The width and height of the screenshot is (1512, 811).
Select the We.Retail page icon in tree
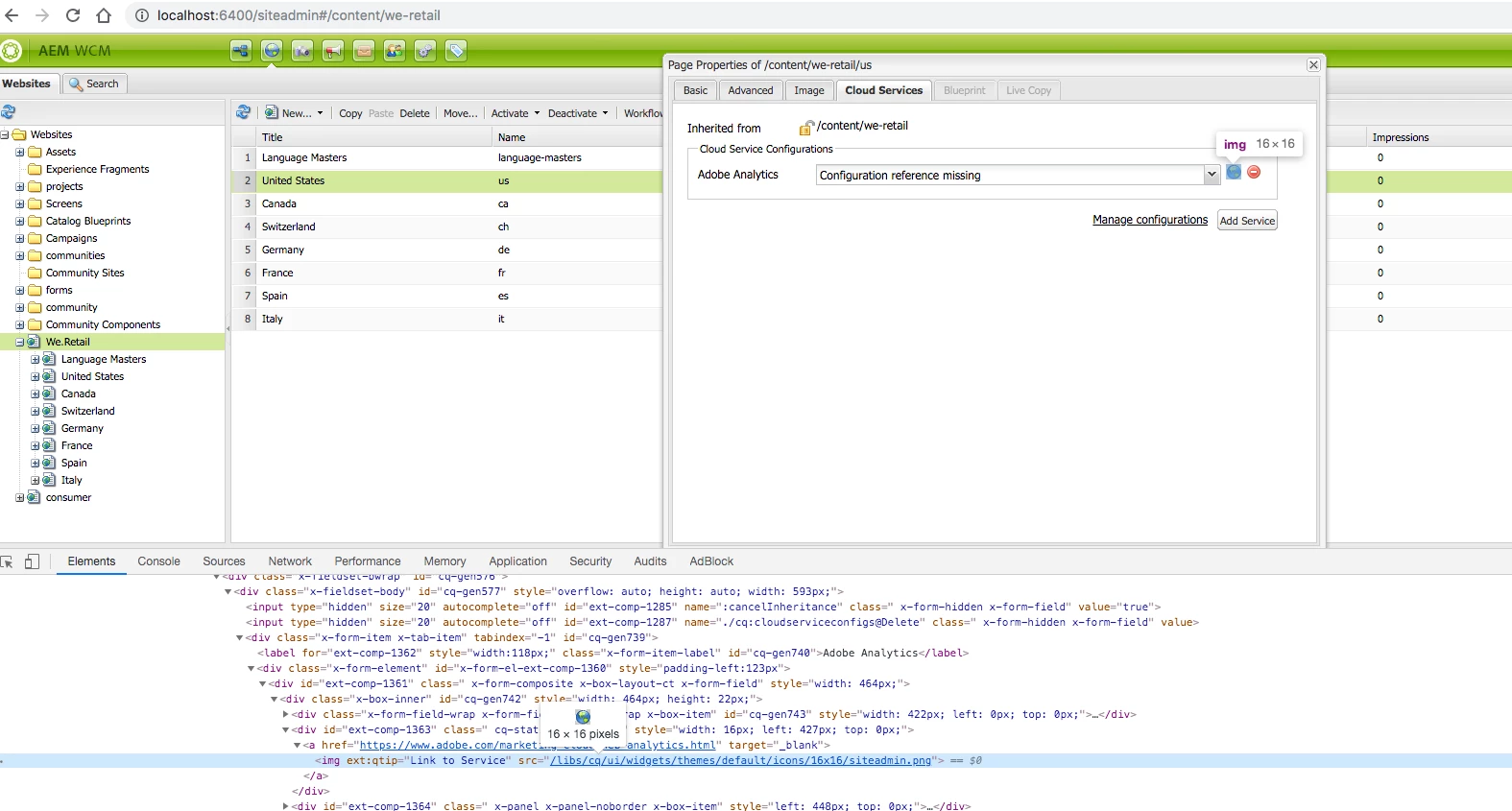[x=34, y=342]
